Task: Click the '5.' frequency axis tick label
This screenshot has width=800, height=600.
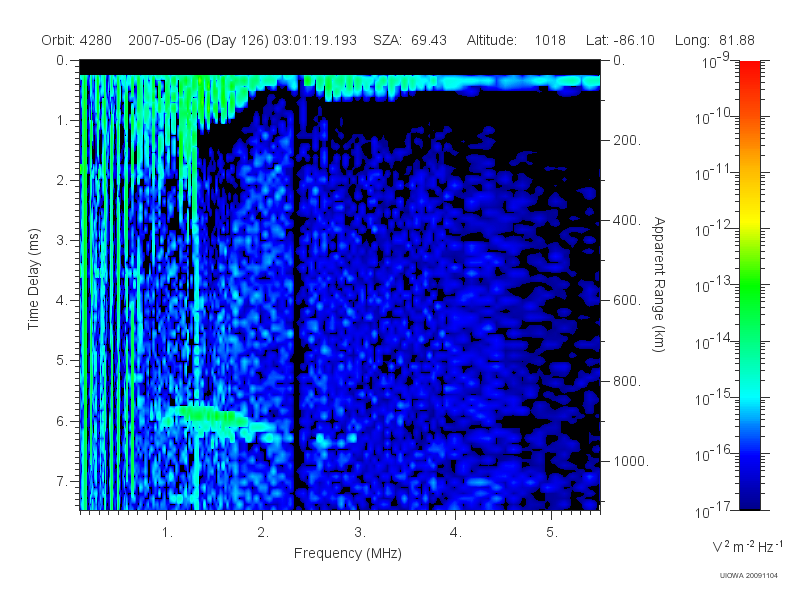Action: 552,533
